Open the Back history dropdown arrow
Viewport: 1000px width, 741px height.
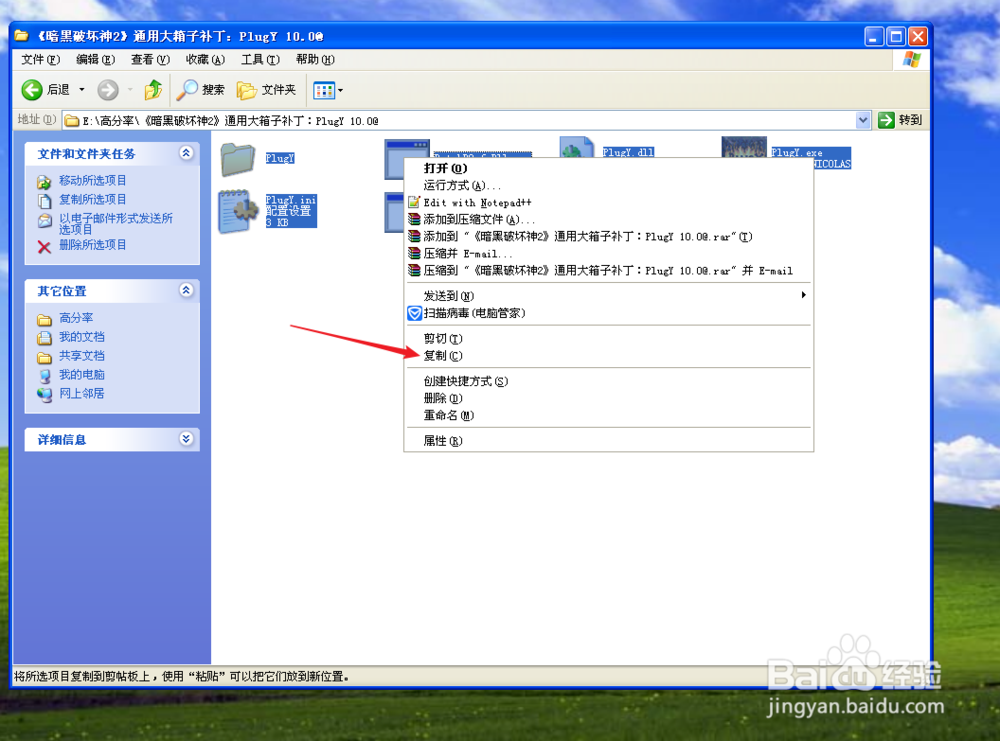(x=82, y=90)
